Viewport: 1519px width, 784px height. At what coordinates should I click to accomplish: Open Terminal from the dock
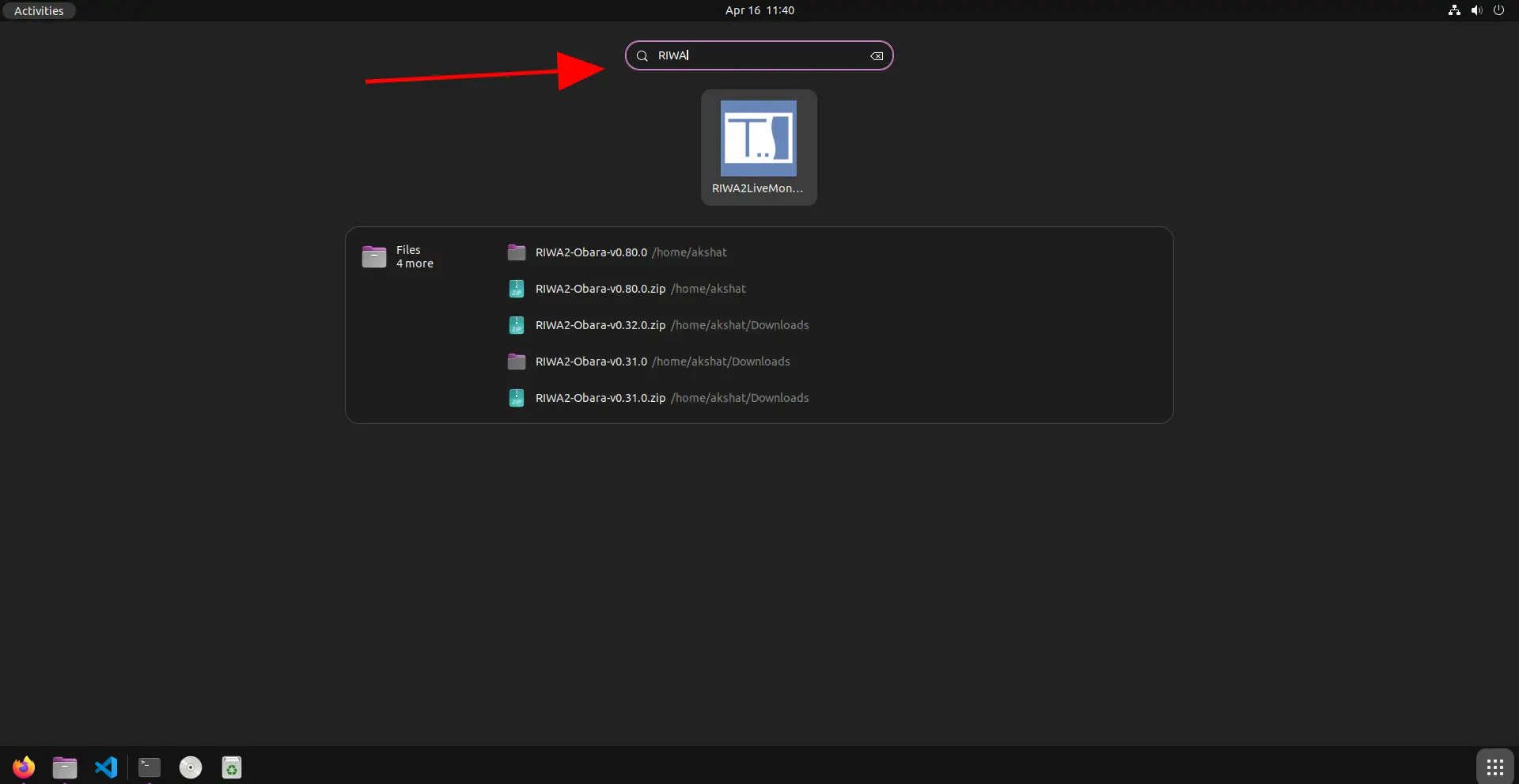150,767
